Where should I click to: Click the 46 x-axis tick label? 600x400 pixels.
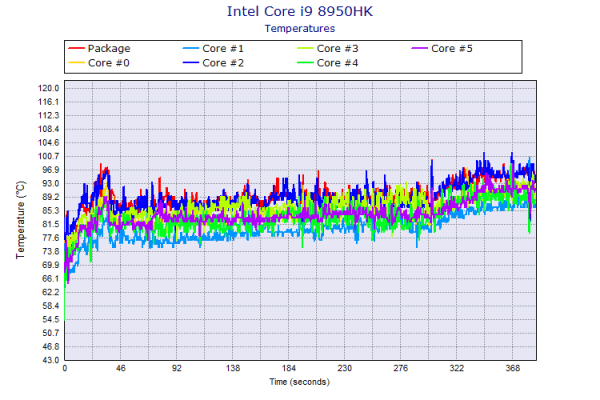[121, 368]
